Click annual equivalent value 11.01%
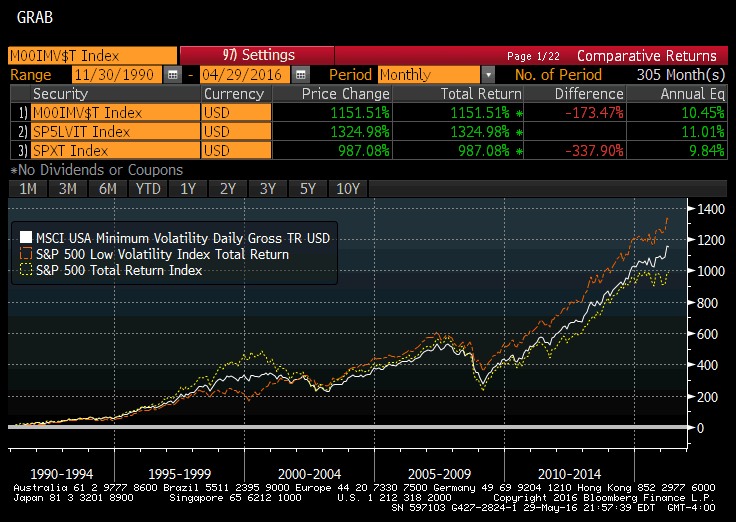Viewport: 736px width, 522px height. coord(703,132)
